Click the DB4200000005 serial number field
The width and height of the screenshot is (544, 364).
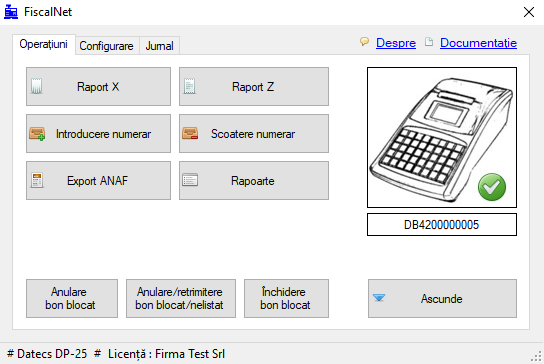point(442,225)
